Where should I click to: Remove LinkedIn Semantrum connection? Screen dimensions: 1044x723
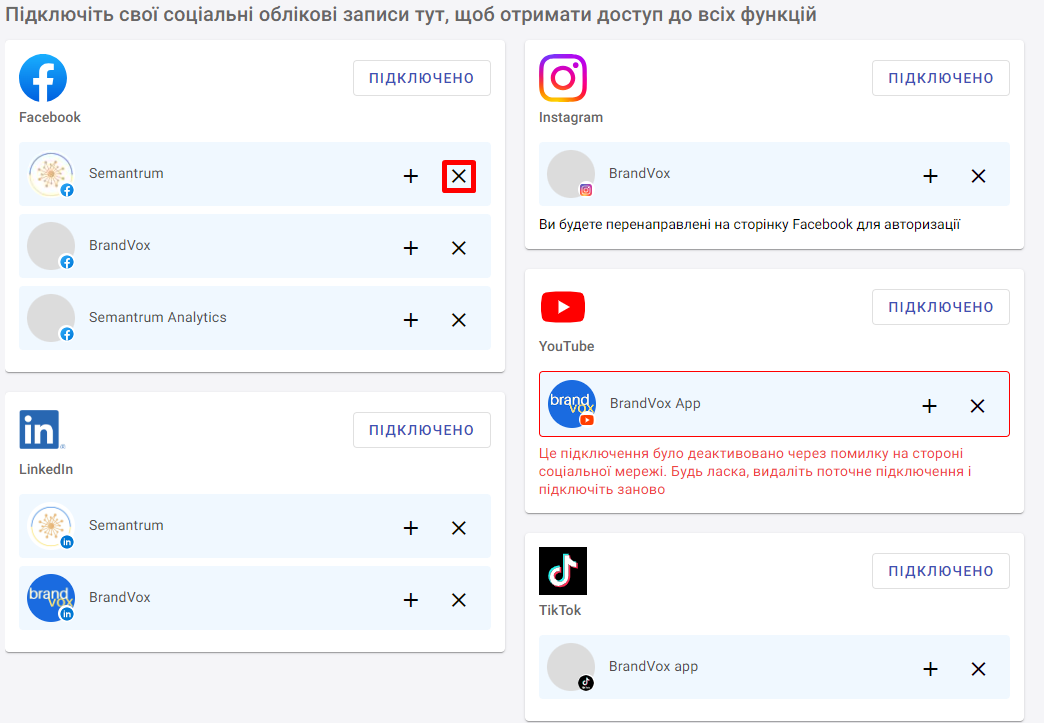pos(459,528)
